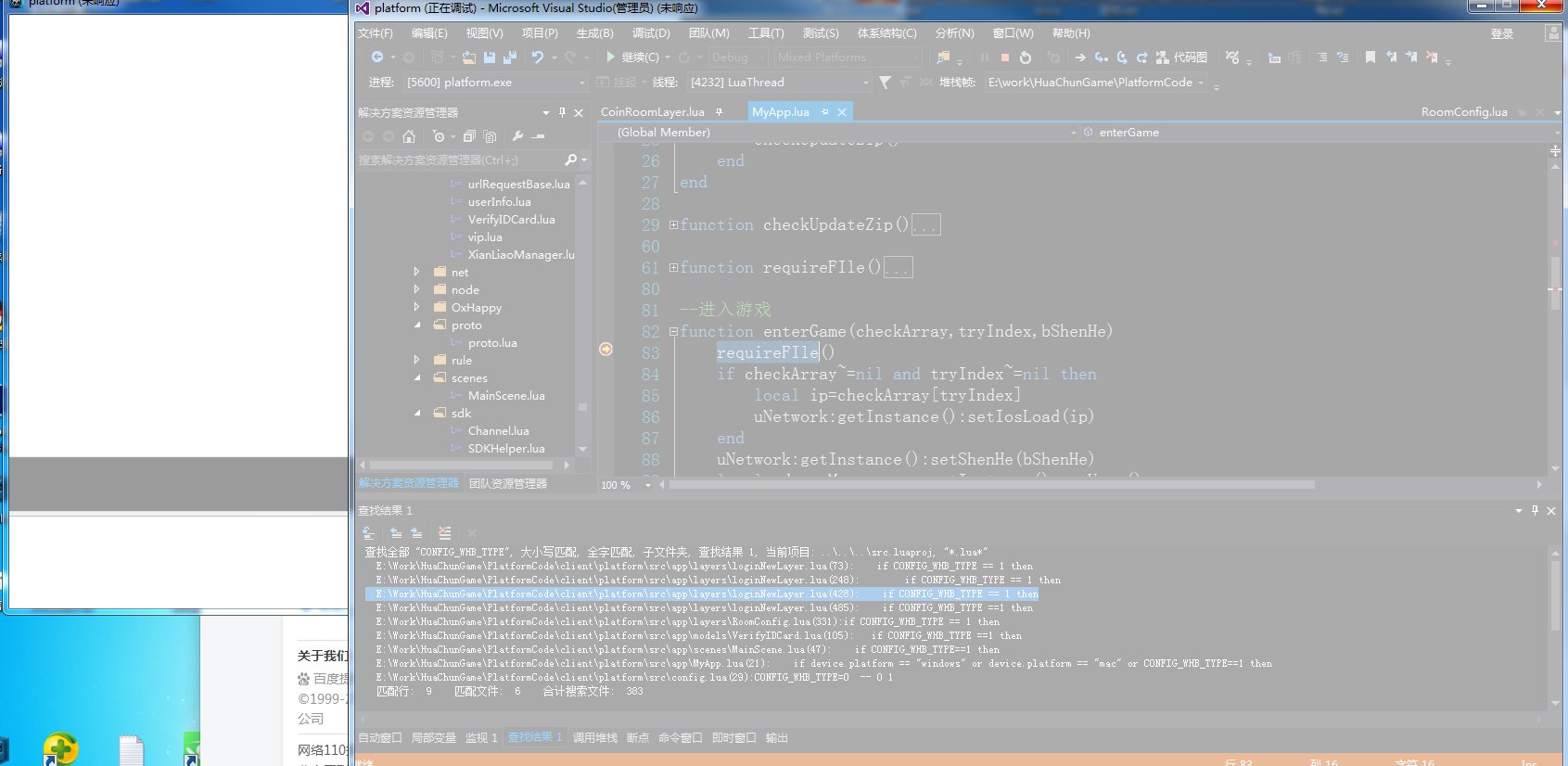The width and height of the screenshot is (1568, 766).
Task: Expand the collapsed checkUpdateZip function
Action: pyautogui.click(x=673, y=225)
